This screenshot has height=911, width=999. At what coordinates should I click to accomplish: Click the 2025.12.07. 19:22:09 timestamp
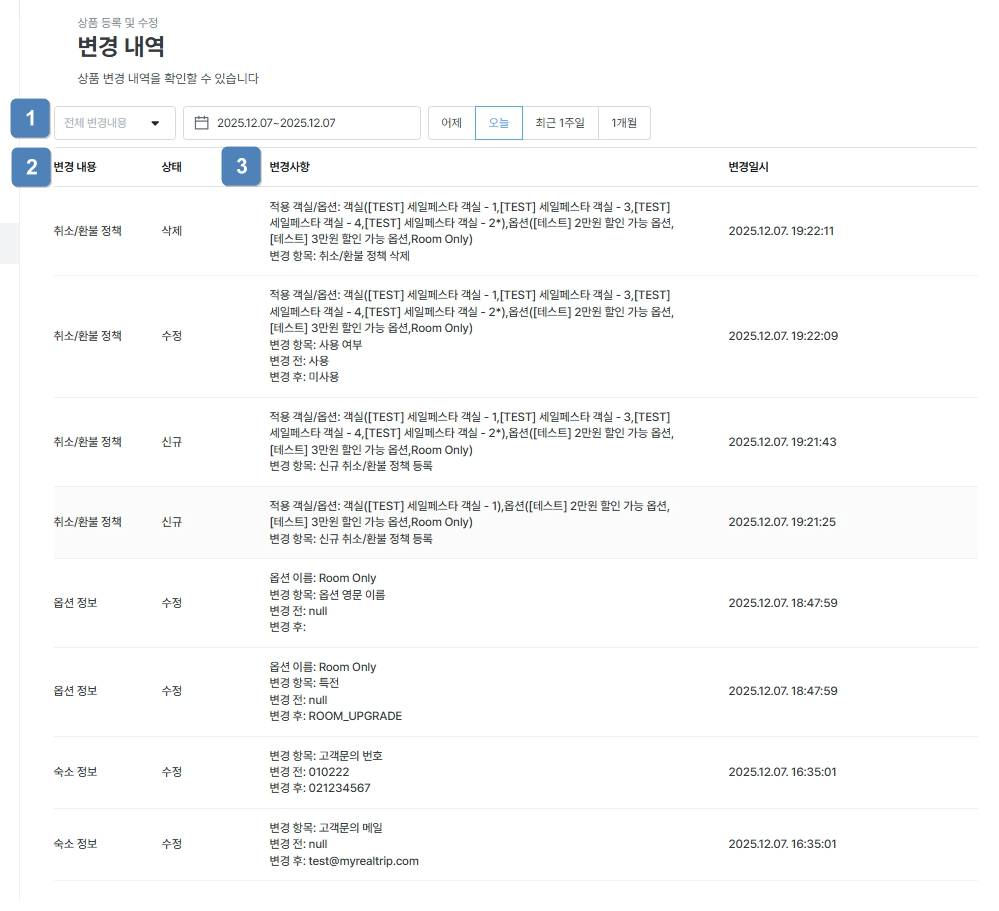782,336
